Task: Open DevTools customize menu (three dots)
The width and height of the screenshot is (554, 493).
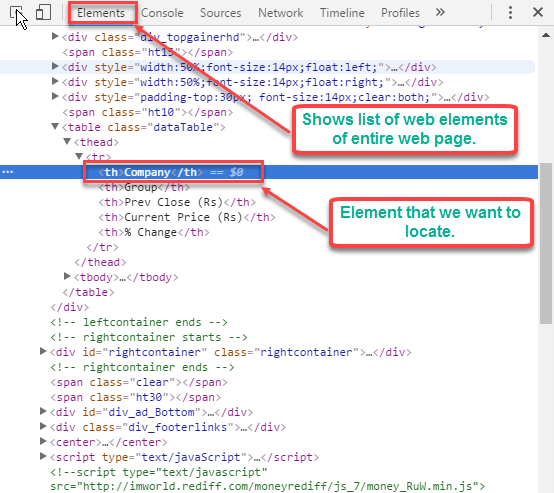Action: [510, 13]
